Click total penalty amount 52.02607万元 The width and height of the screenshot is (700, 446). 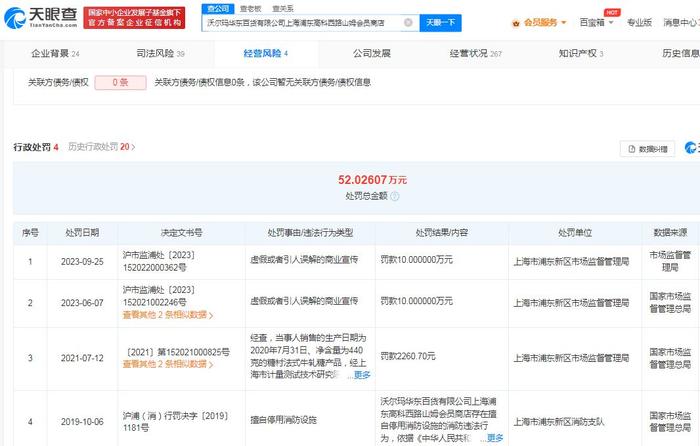point(372,180)
